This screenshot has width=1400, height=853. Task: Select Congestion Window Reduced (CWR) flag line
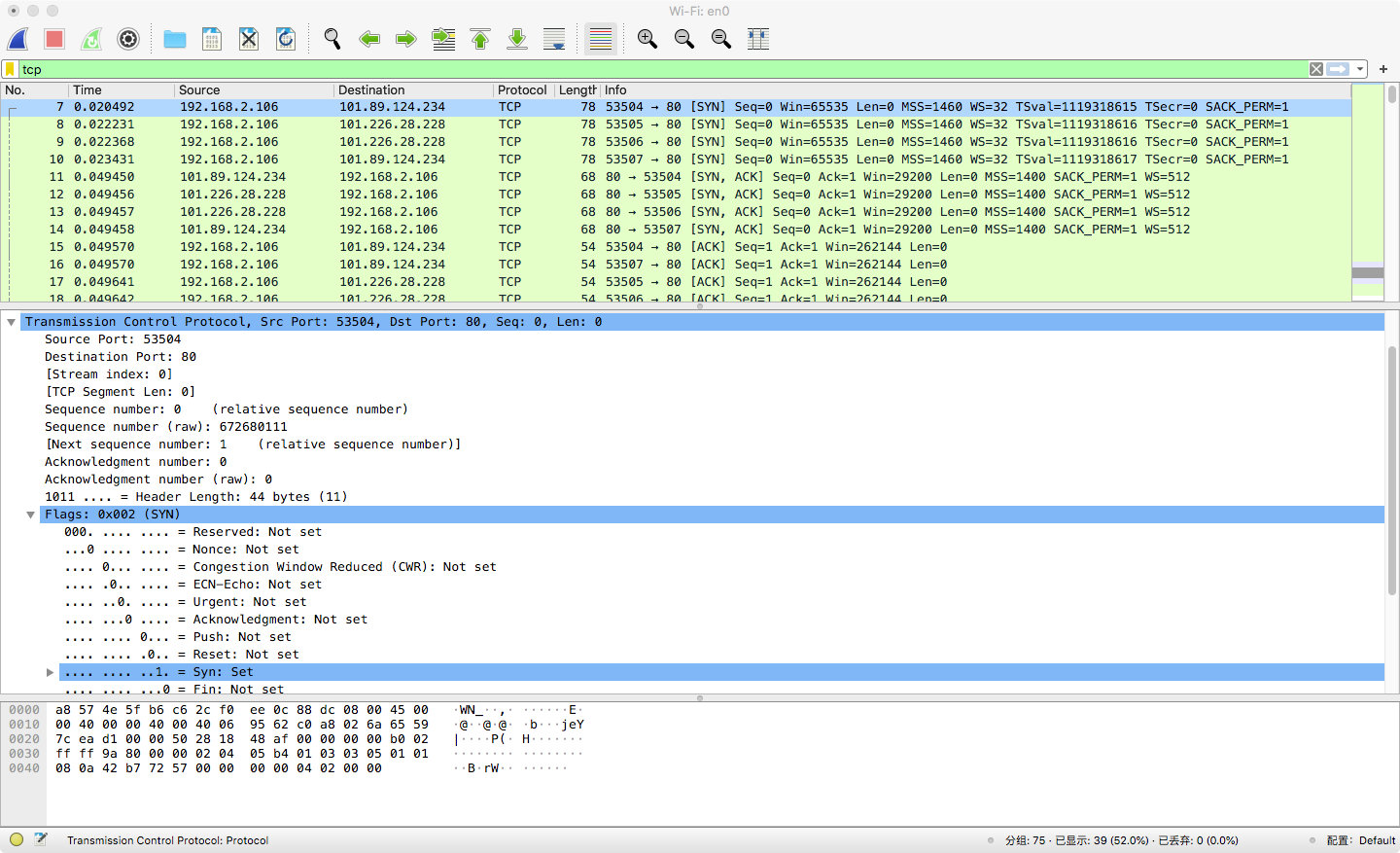(280, 567)
